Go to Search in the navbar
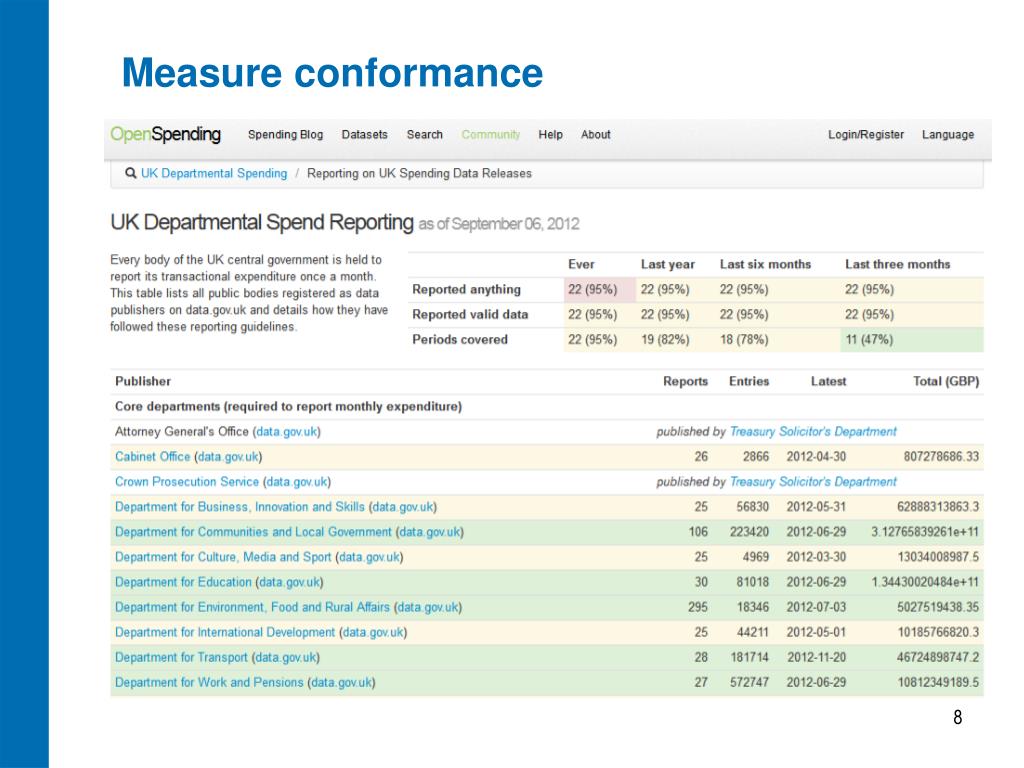Screen dimensions: 1024x768 (424, 135)
